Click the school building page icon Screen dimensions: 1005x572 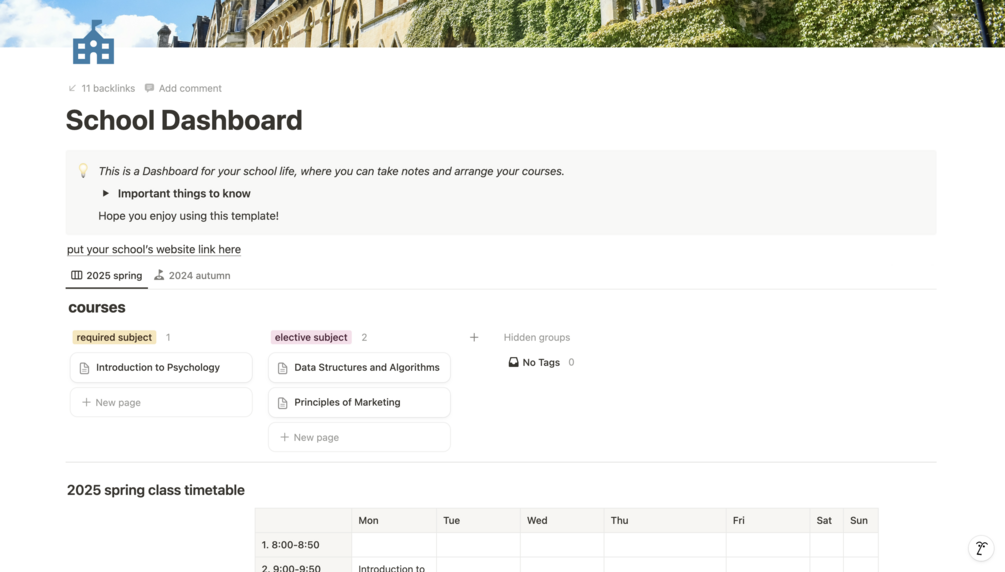click(x=93, y=43)
